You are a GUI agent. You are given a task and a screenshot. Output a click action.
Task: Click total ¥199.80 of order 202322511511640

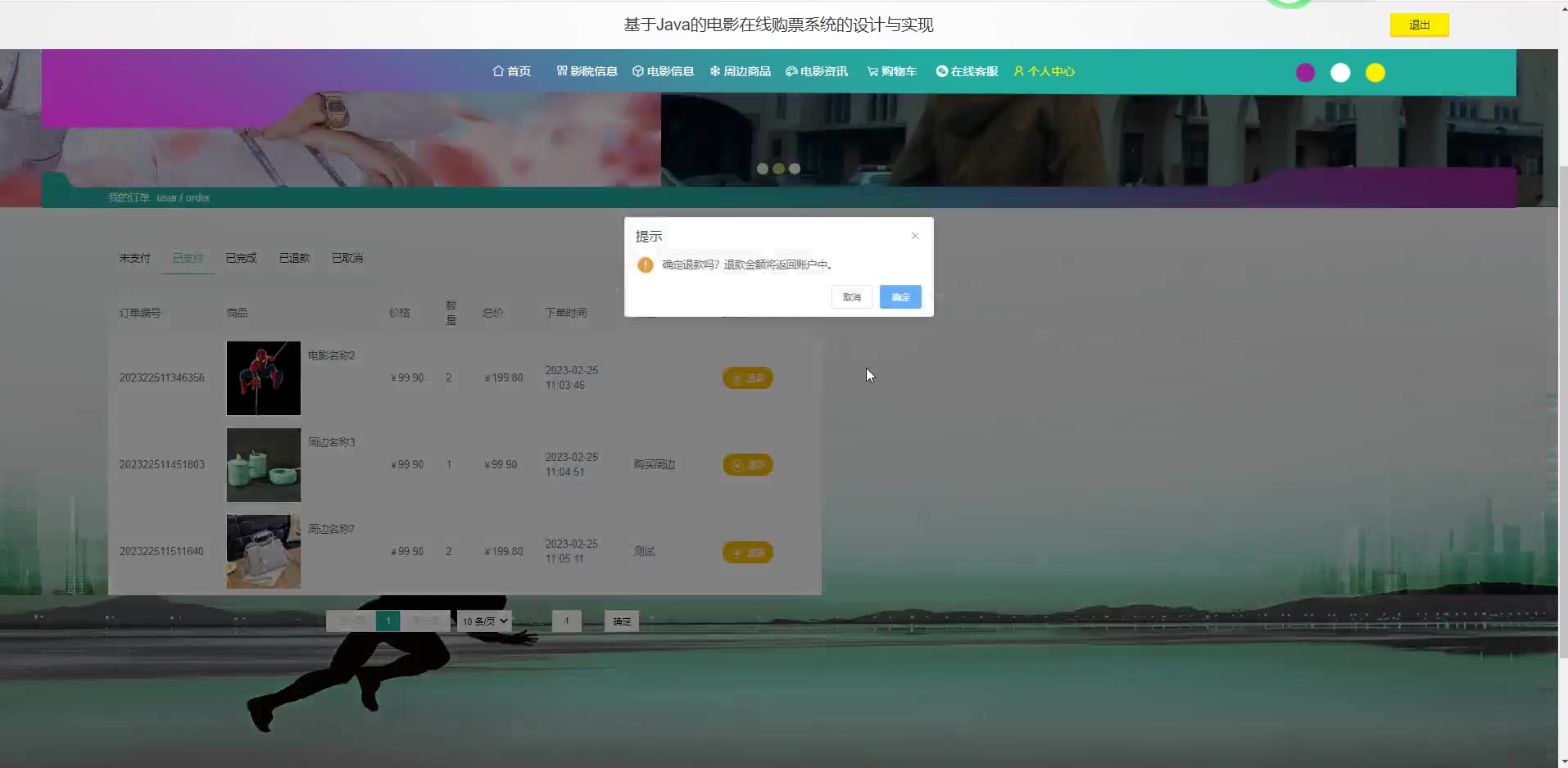504,551
